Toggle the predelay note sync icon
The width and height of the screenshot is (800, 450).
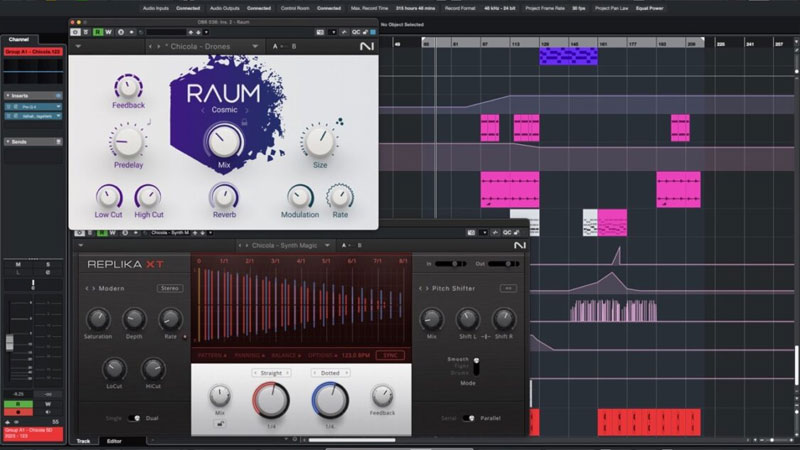(x=149, y=122)
